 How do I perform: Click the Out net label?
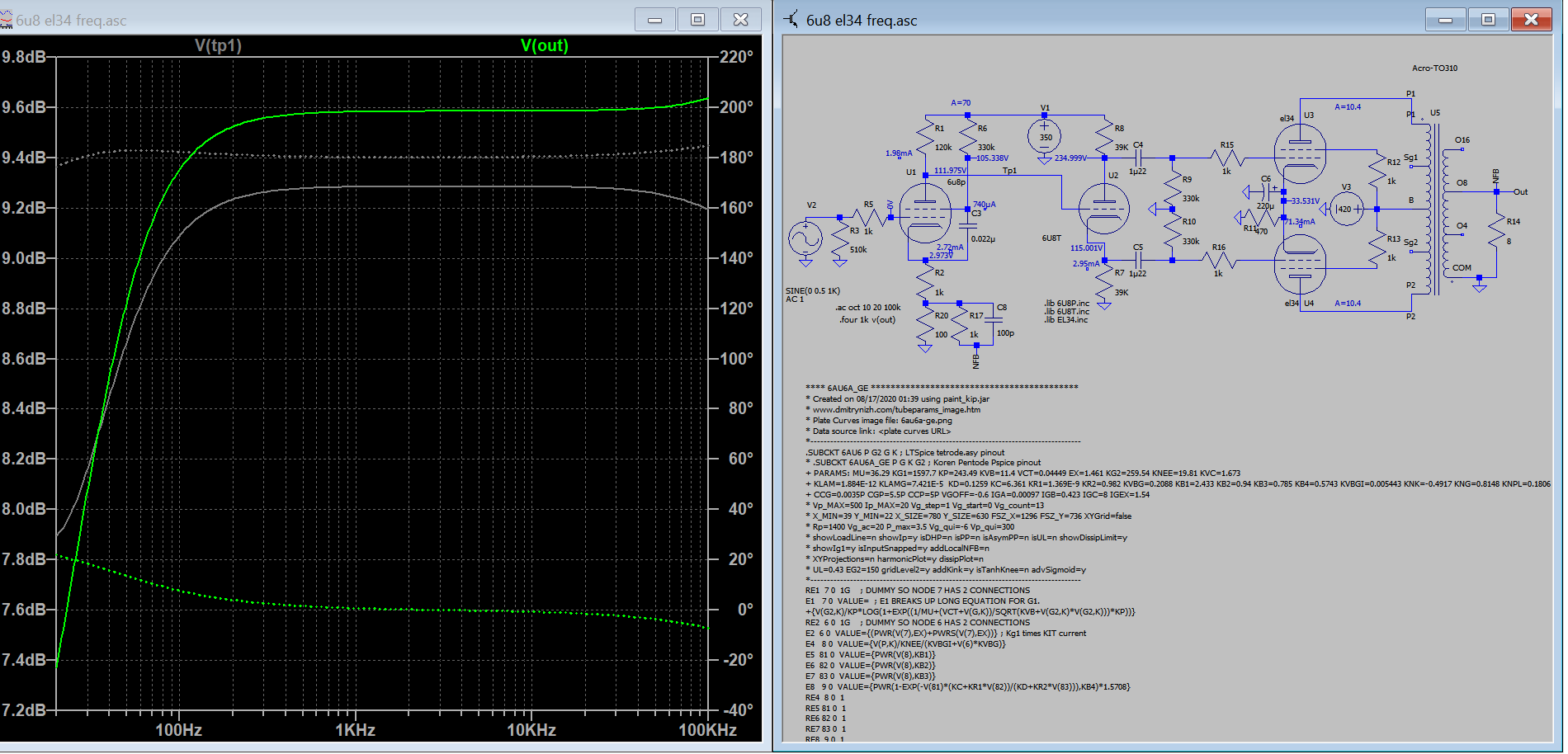click(x=1520, y=191)
